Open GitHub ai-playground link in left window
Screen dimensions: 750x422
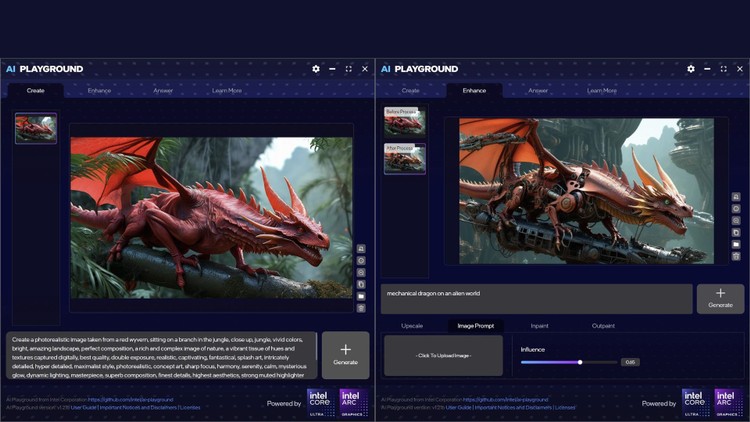(x=131, y=400)
